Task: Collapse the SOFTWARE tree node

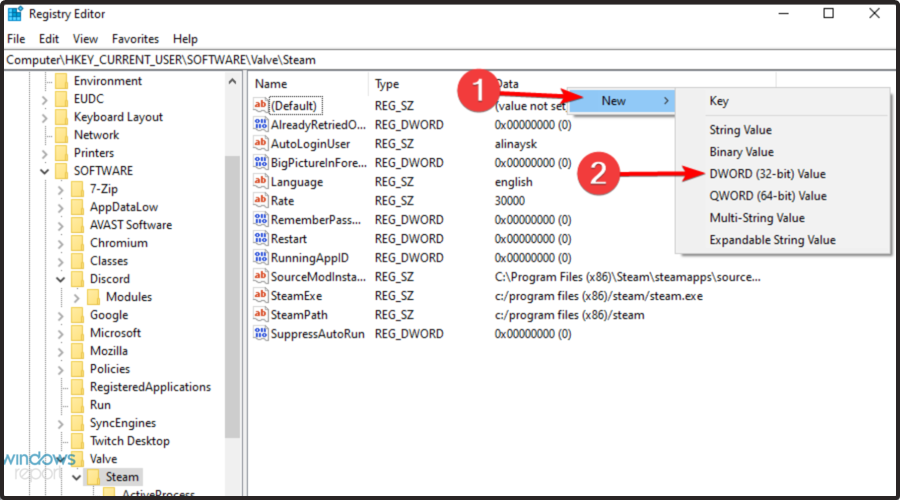Action: (x=44, y=171)
